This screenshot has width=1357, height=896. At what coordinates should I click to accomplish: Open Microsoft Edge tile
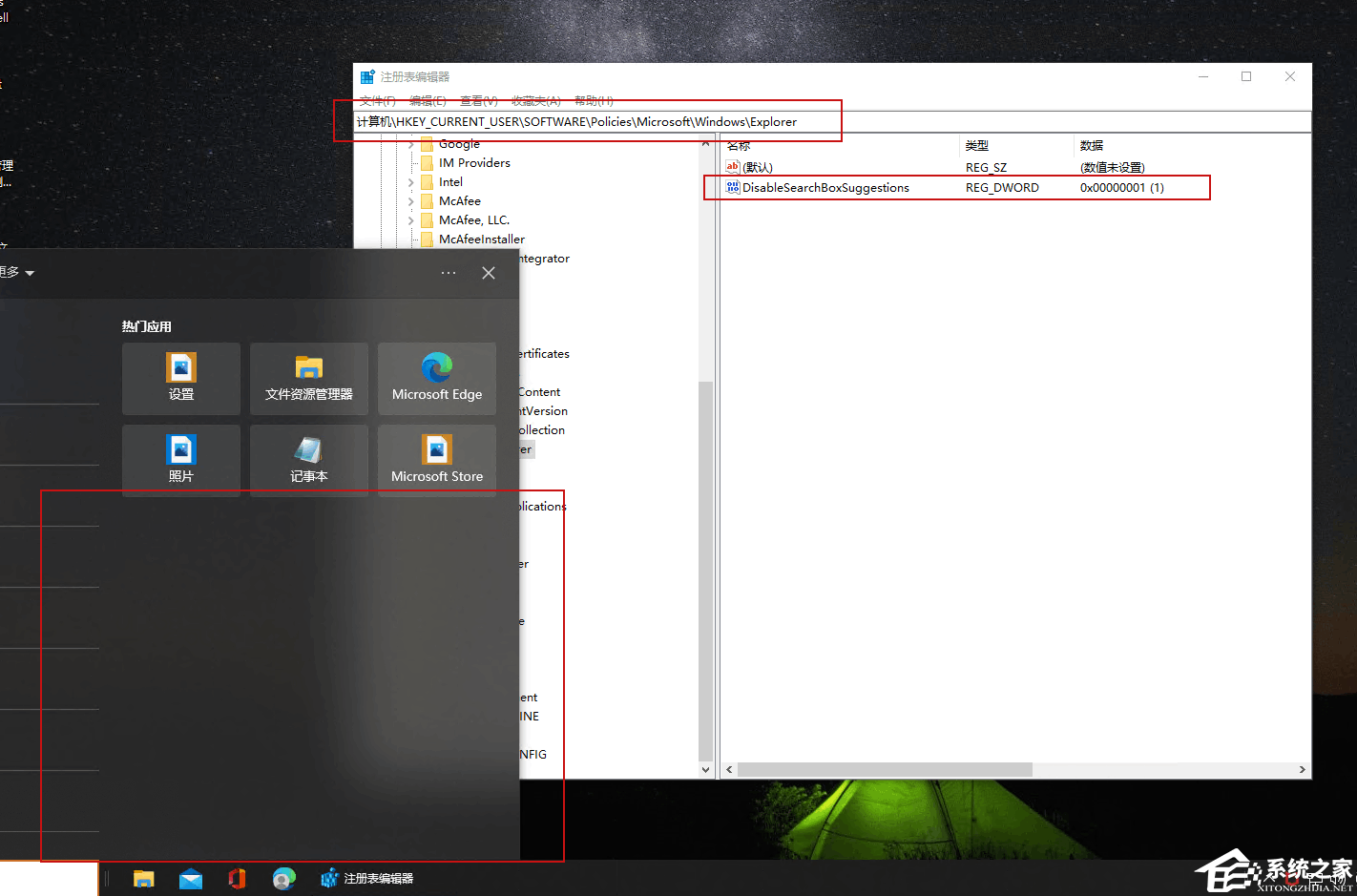(x=437, y=379)
